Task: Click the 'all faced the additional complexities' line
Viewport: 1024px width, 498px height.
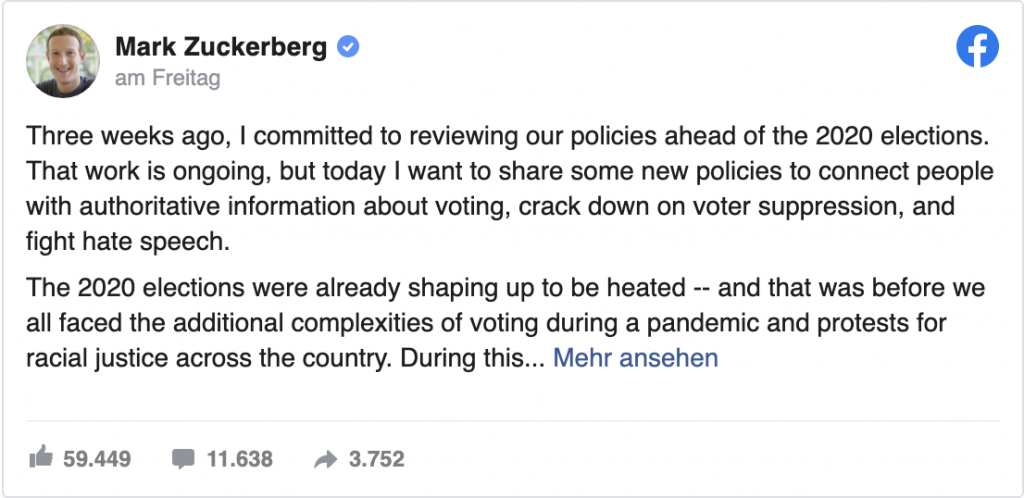Action: tap(487, 322)
